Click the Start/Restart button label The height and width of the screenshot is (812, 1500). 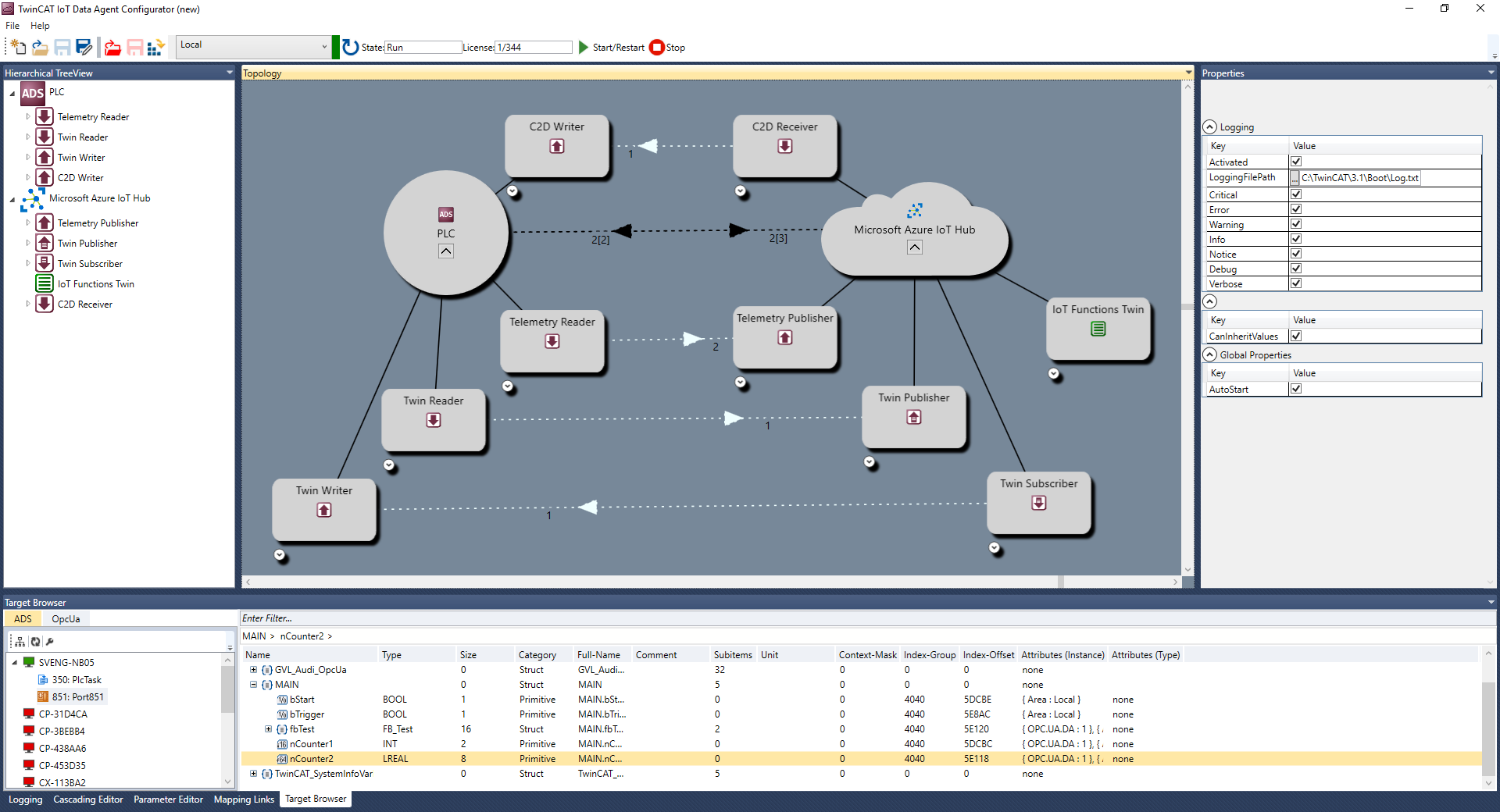[619, 48]
